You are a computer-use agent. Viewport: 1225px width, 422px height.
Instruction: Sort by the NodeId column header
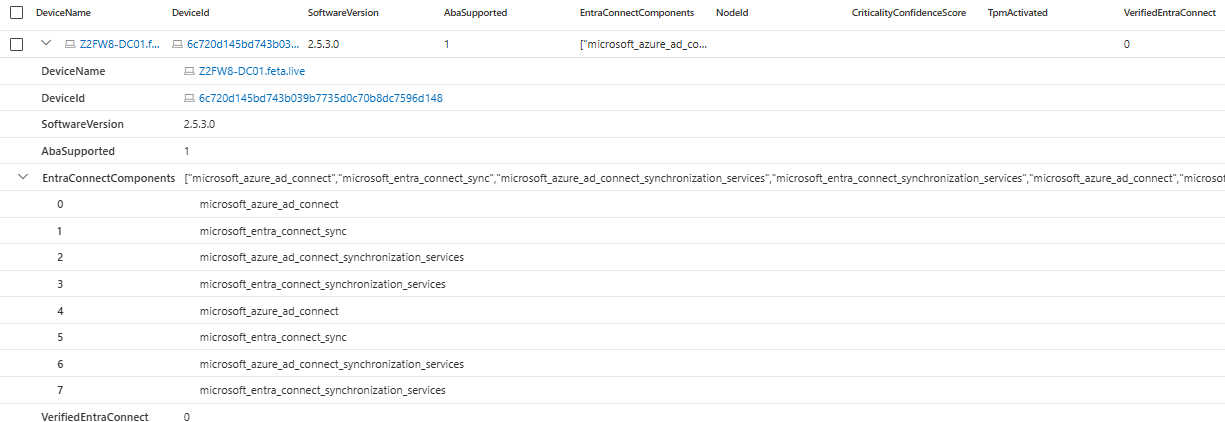(732, 13)
